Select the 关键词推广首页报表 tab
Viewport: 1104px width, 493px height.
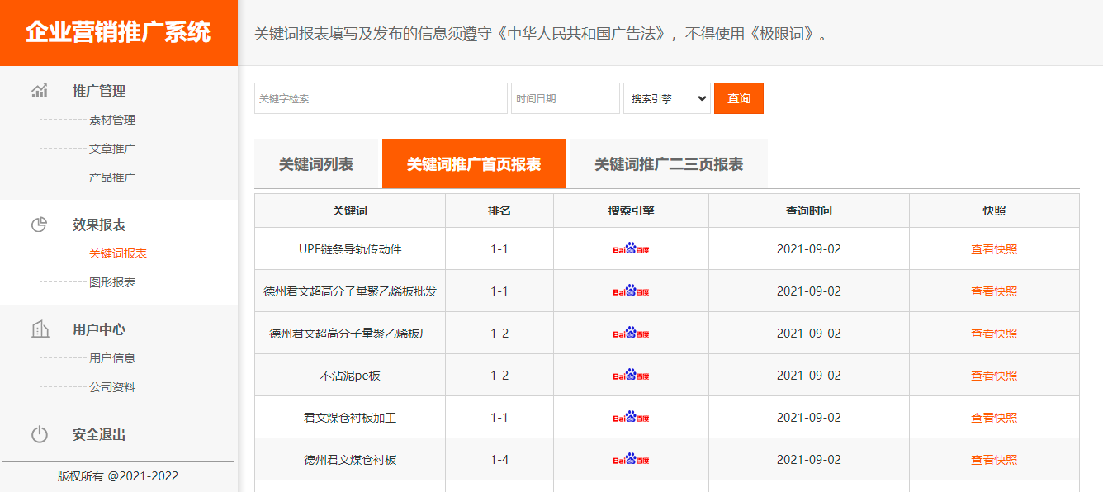click(474, 164)
